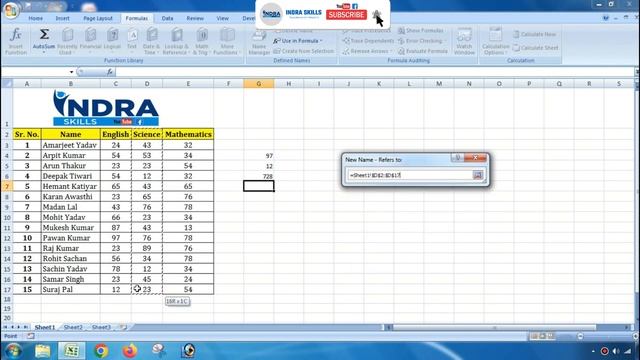This screenshot has width=640, height=360.
Task: Click cell G6 showing 728
Action: [259, 176]
